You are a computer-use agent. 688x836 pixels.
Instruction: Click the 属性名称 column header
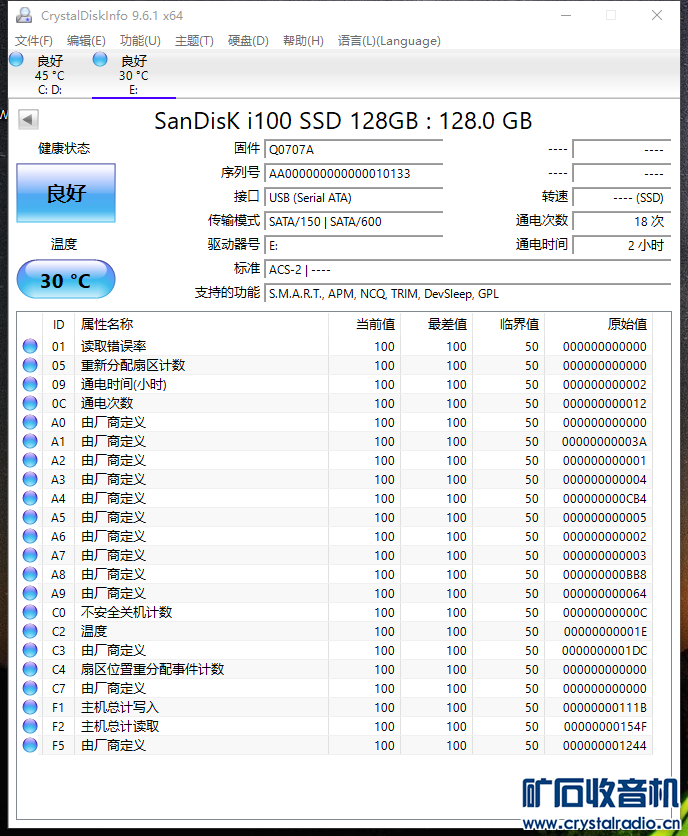click(x=202, y=324)
